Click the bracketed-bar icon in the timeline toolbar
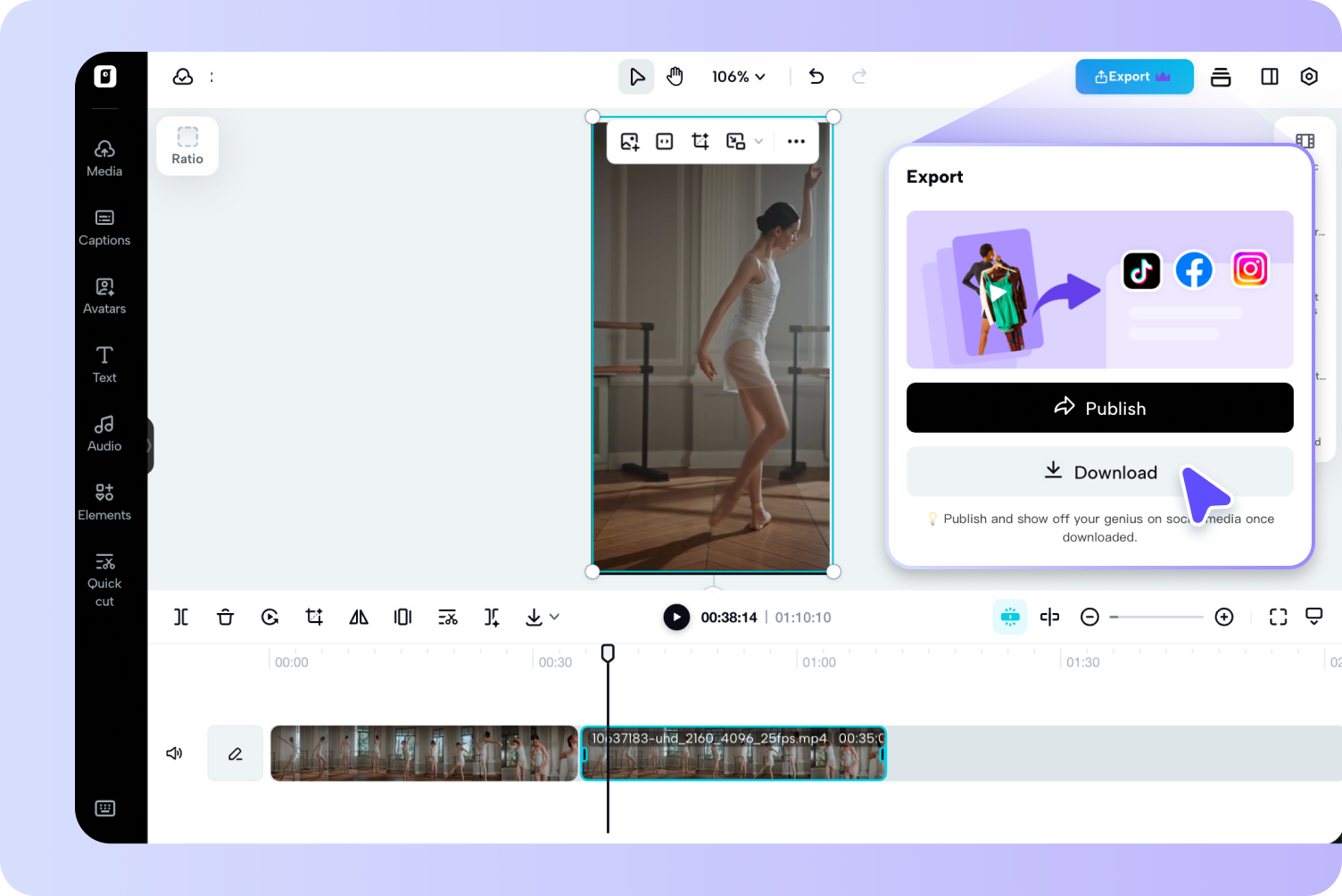Image resolution: width=1342 pixels, height=896 pixels. (403, 617)
